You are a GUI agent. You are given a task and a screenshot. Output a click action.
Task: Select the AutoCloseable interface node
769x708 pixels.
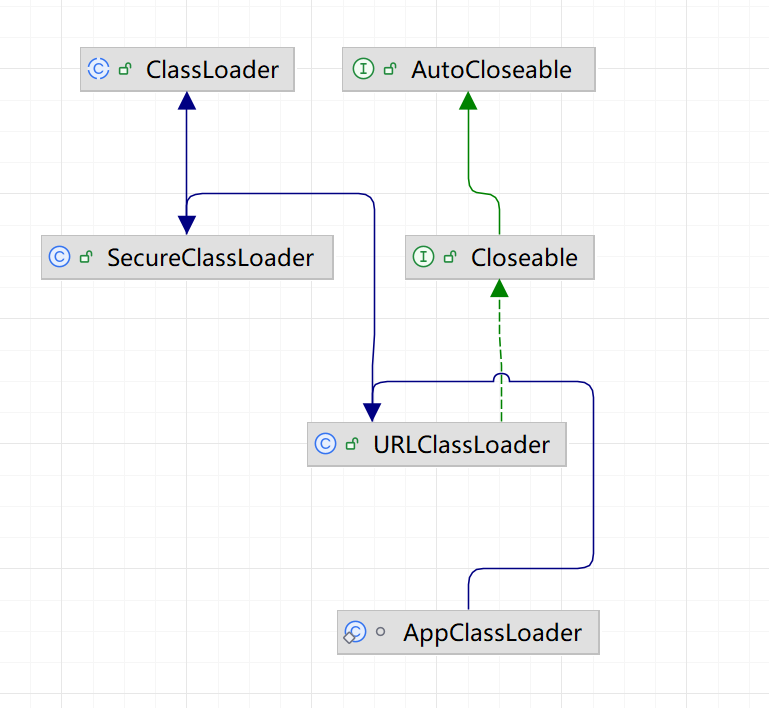(x=469, y=70)
